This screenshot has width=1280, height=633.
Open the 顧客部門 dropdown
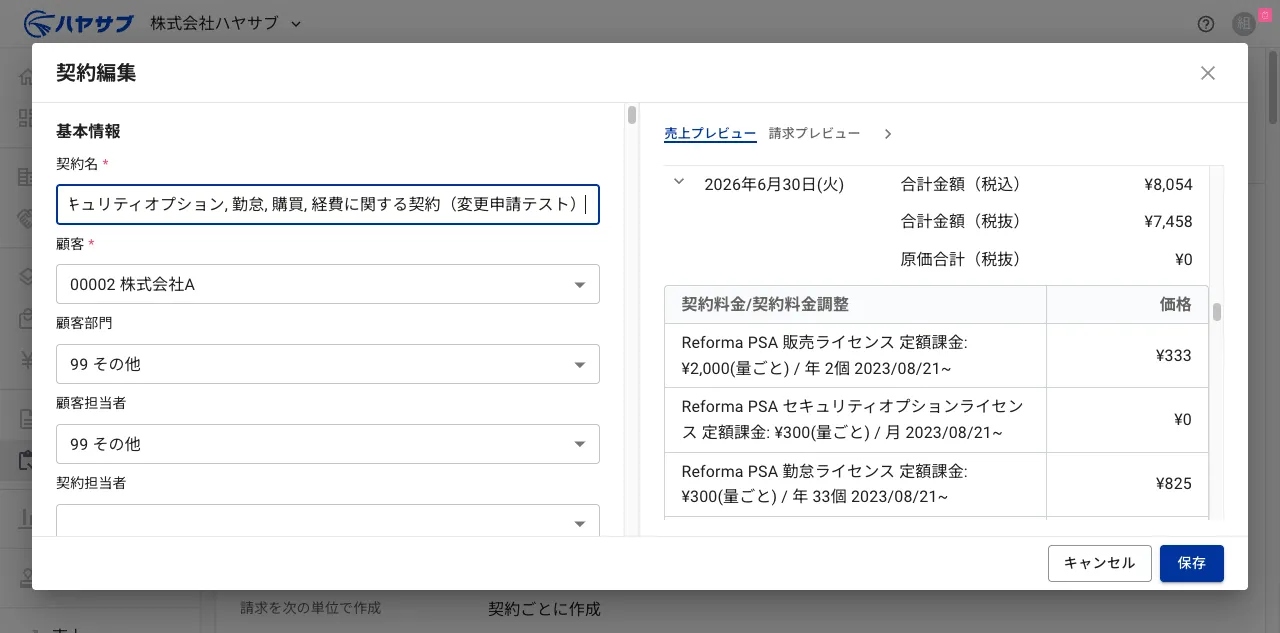328,364
